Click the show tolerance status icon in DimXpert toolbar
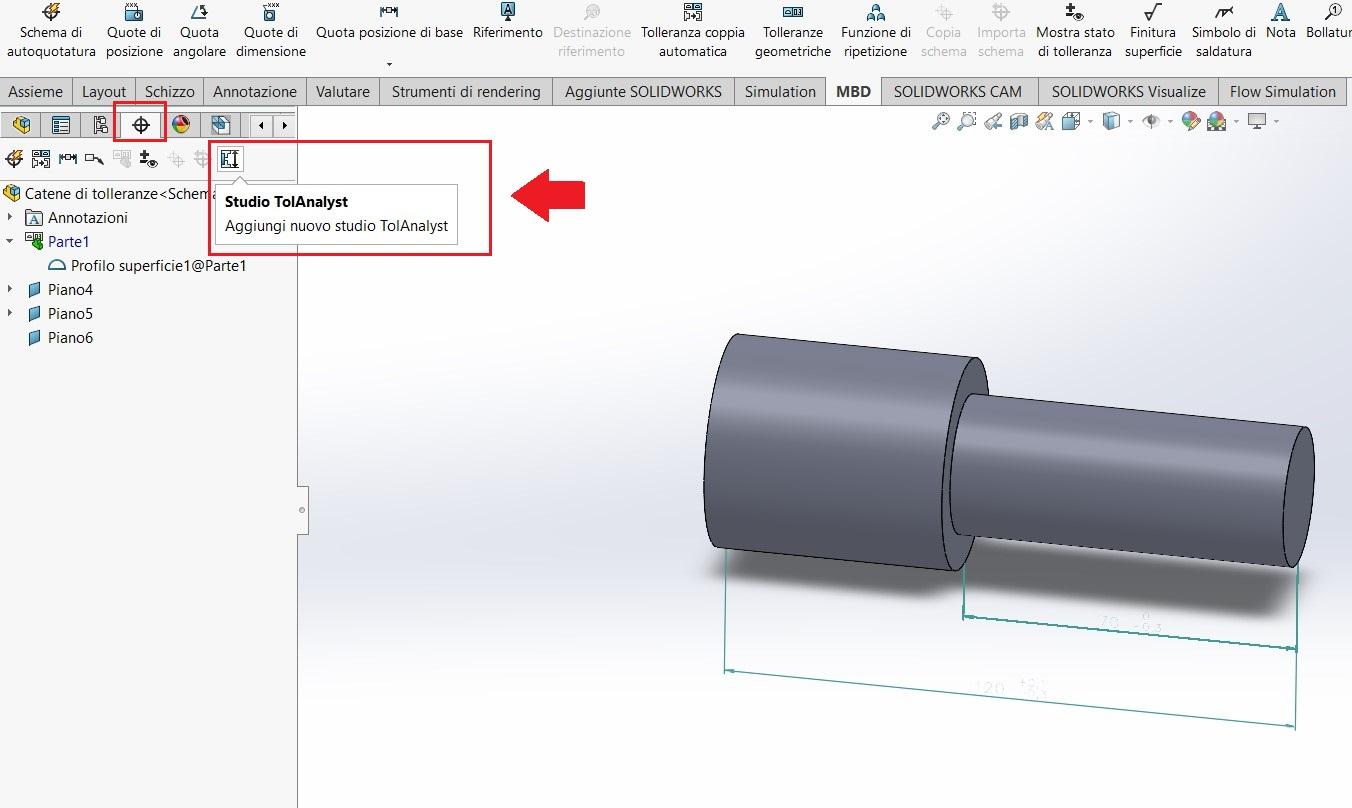 point(149,158)
